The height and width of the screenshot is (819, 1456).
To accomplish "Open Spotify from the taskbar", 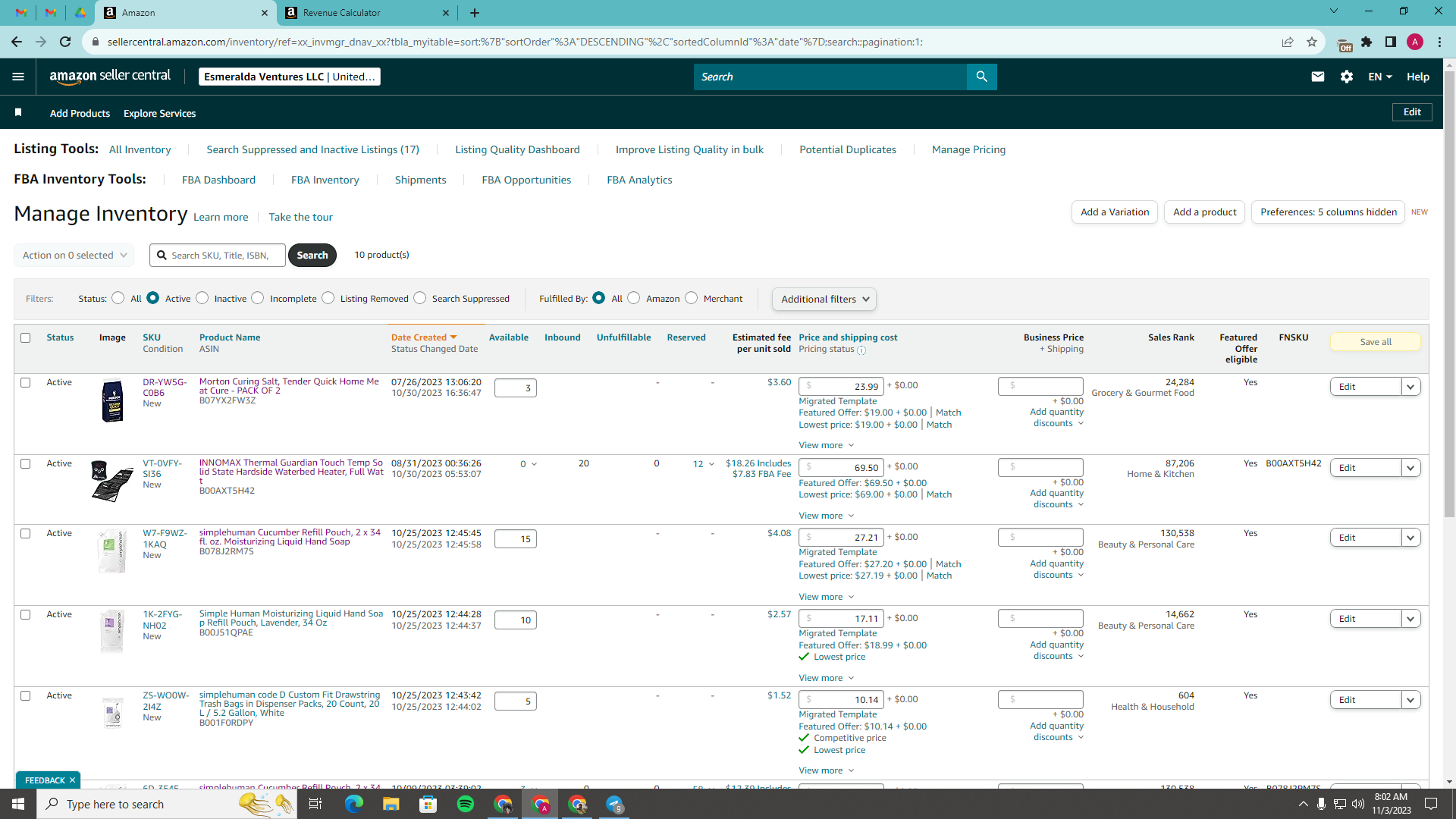I will (466, 804).
